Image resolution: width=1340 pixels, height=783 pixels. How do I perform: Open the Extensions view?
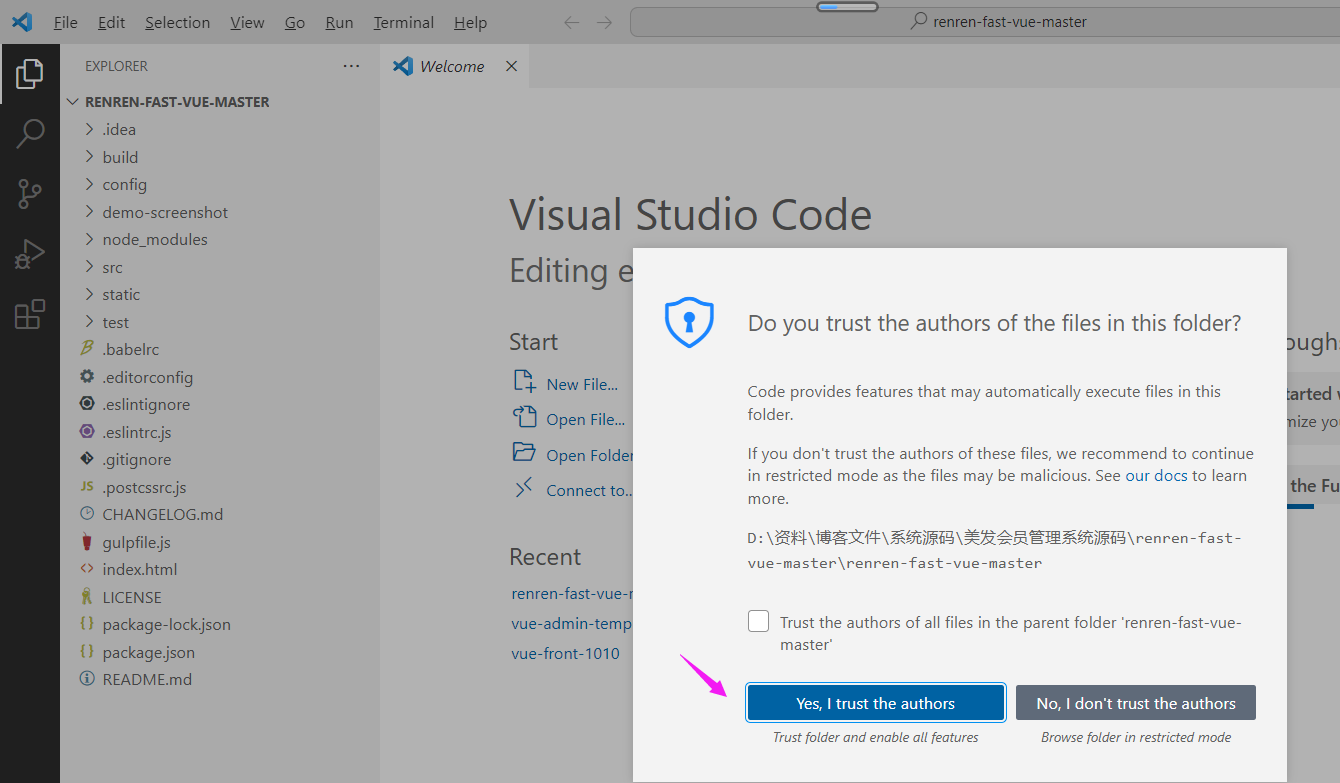(30, 314)
